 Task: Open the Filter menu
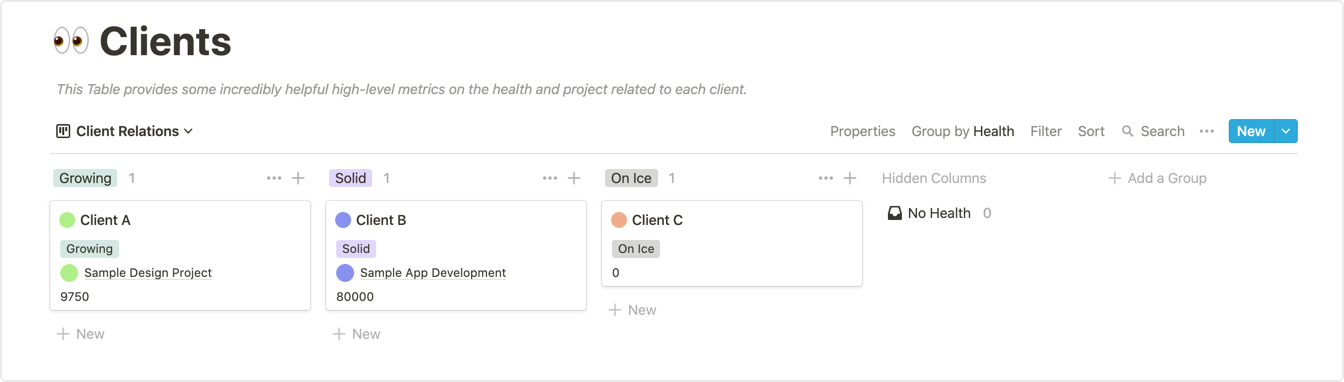(1046, 131)
